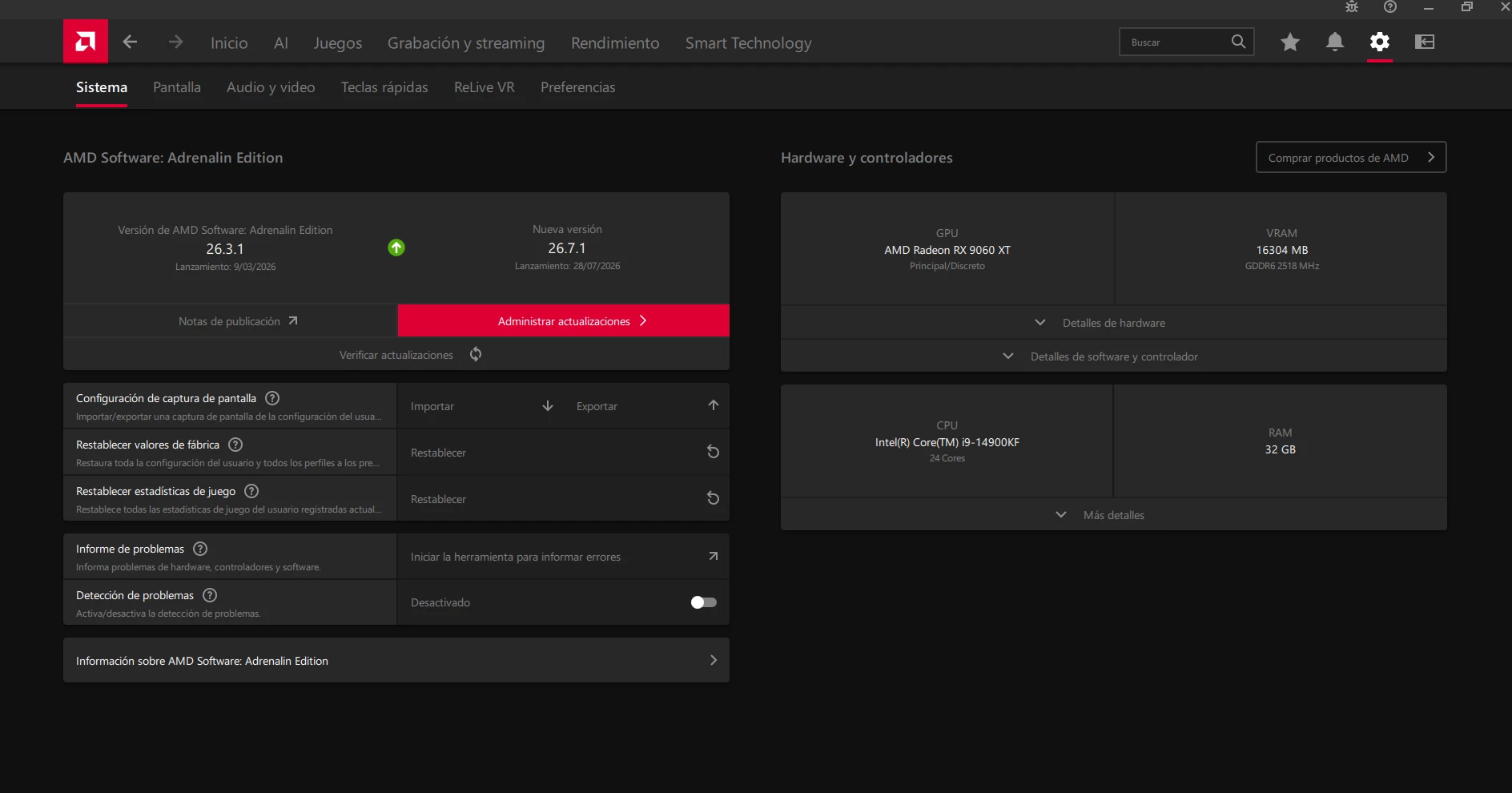1512x793 pixels.
Task: Click the Importar down arrow icon
Action: coord(548,406)
